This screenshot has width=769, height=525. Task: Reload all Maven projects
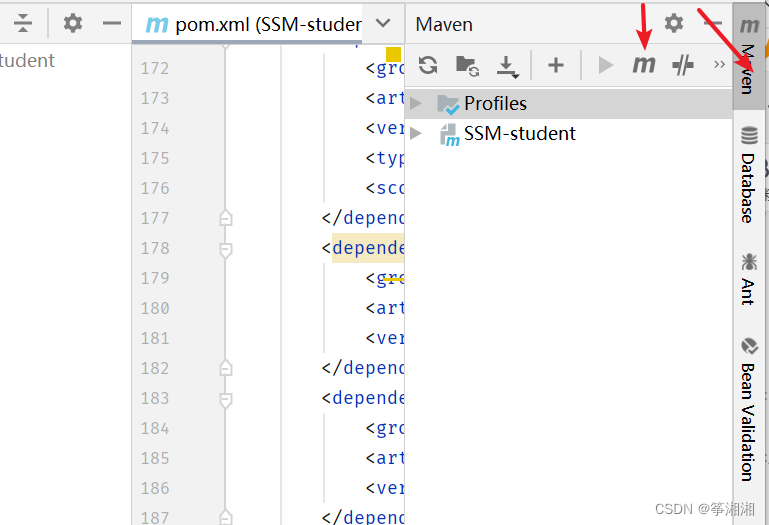coord(428,66)
